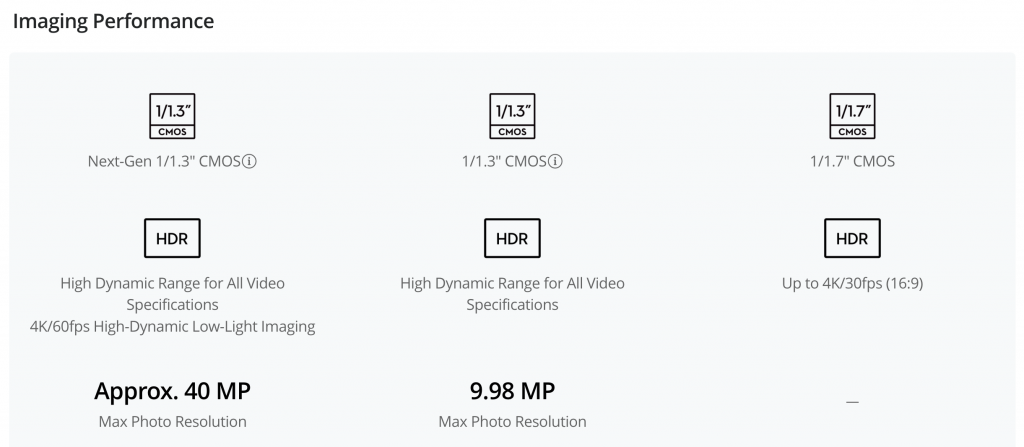Open info tooltip beside Next-Gen 1/1.3" CMOS

(x=249, y=161)
